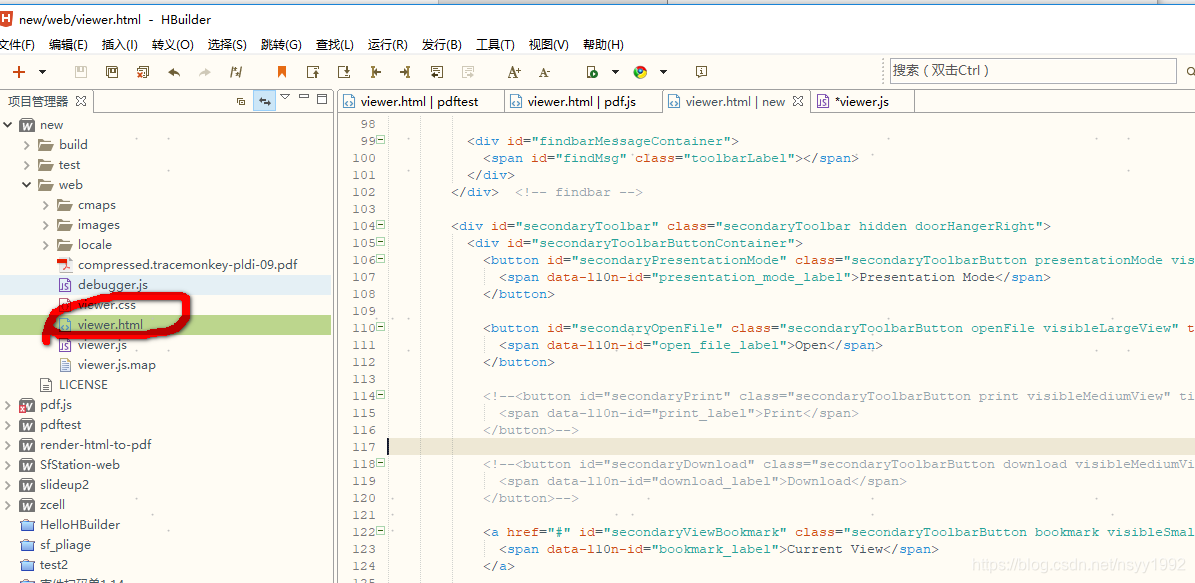Open the dropdown arrow beside New plus

tap(43, 72)
